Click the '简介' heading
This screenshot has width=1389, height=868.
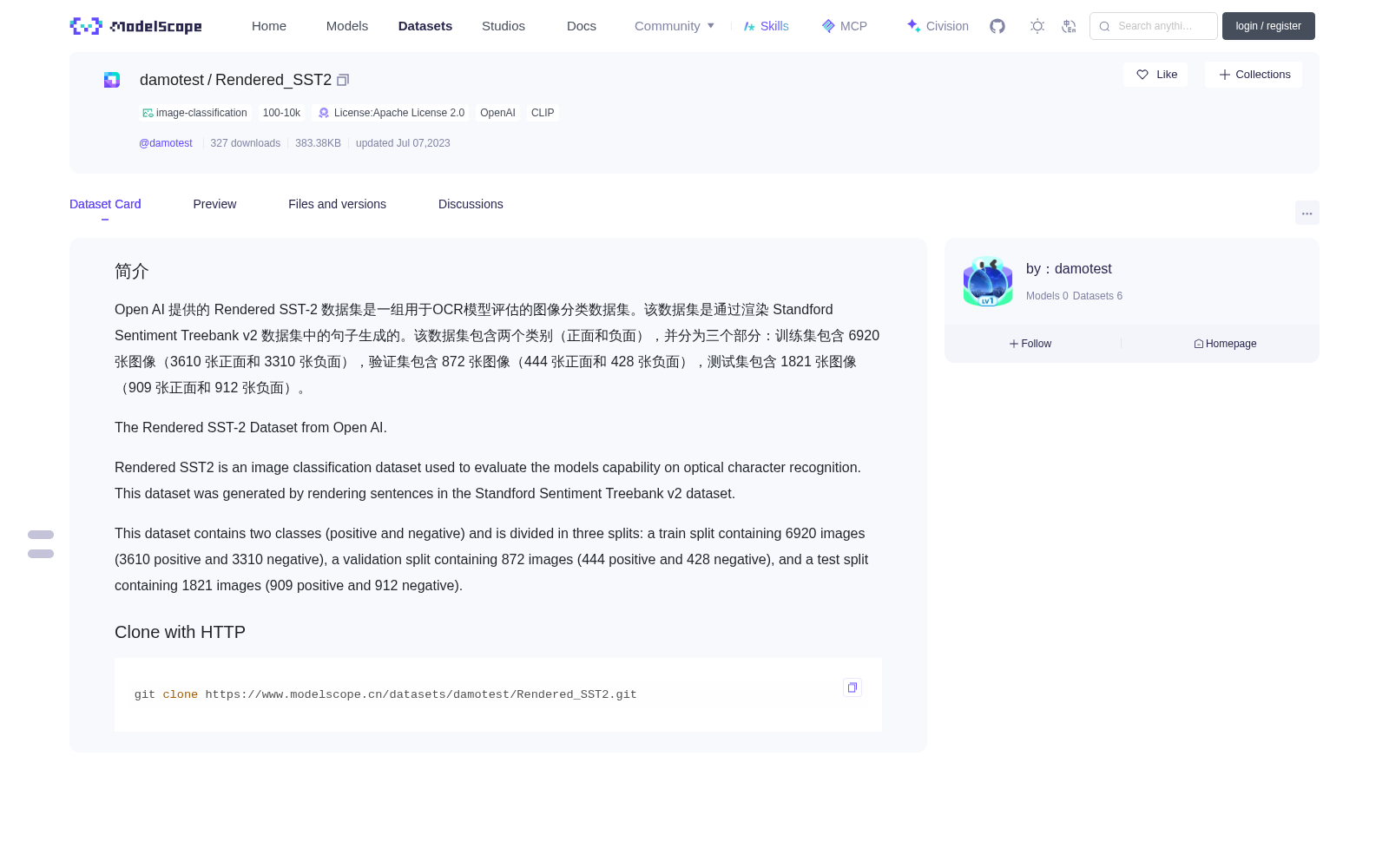coord(132,271)
